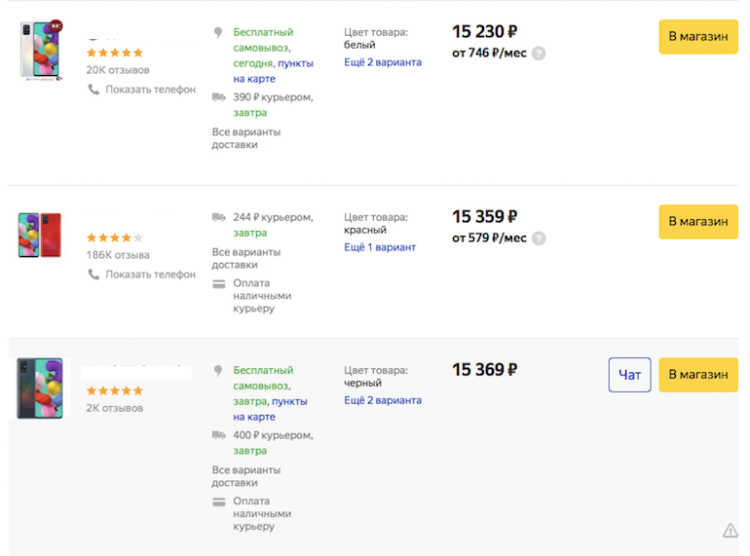The image size is (750, 556).
Task: Click the phone icon in the second offer
Action: pyautogui.click(x=94, y=275)
